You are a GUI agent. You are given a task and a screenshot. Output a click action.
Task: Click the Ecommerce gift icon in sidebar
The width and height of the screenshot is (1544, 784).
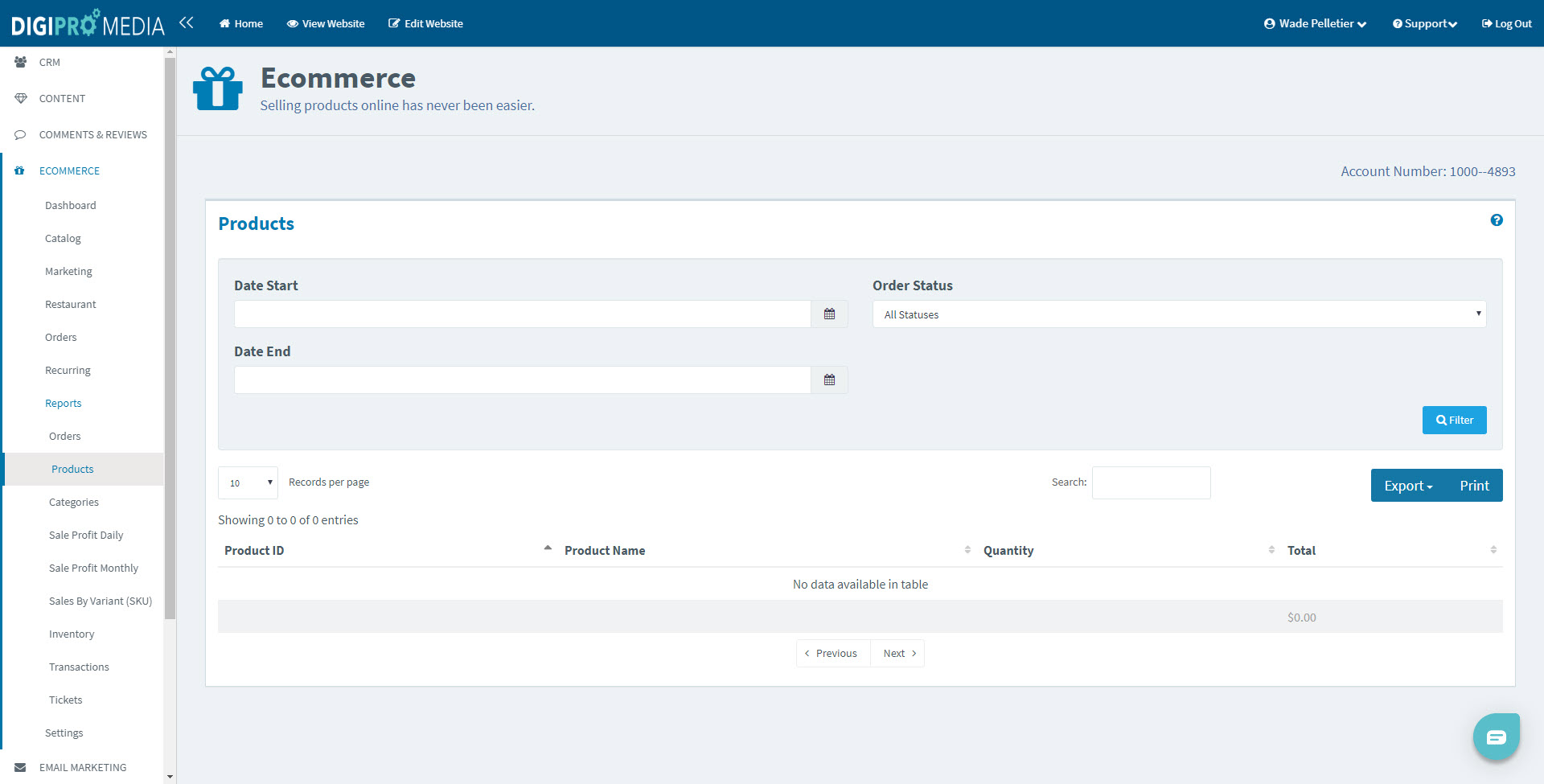pos(20,170)
